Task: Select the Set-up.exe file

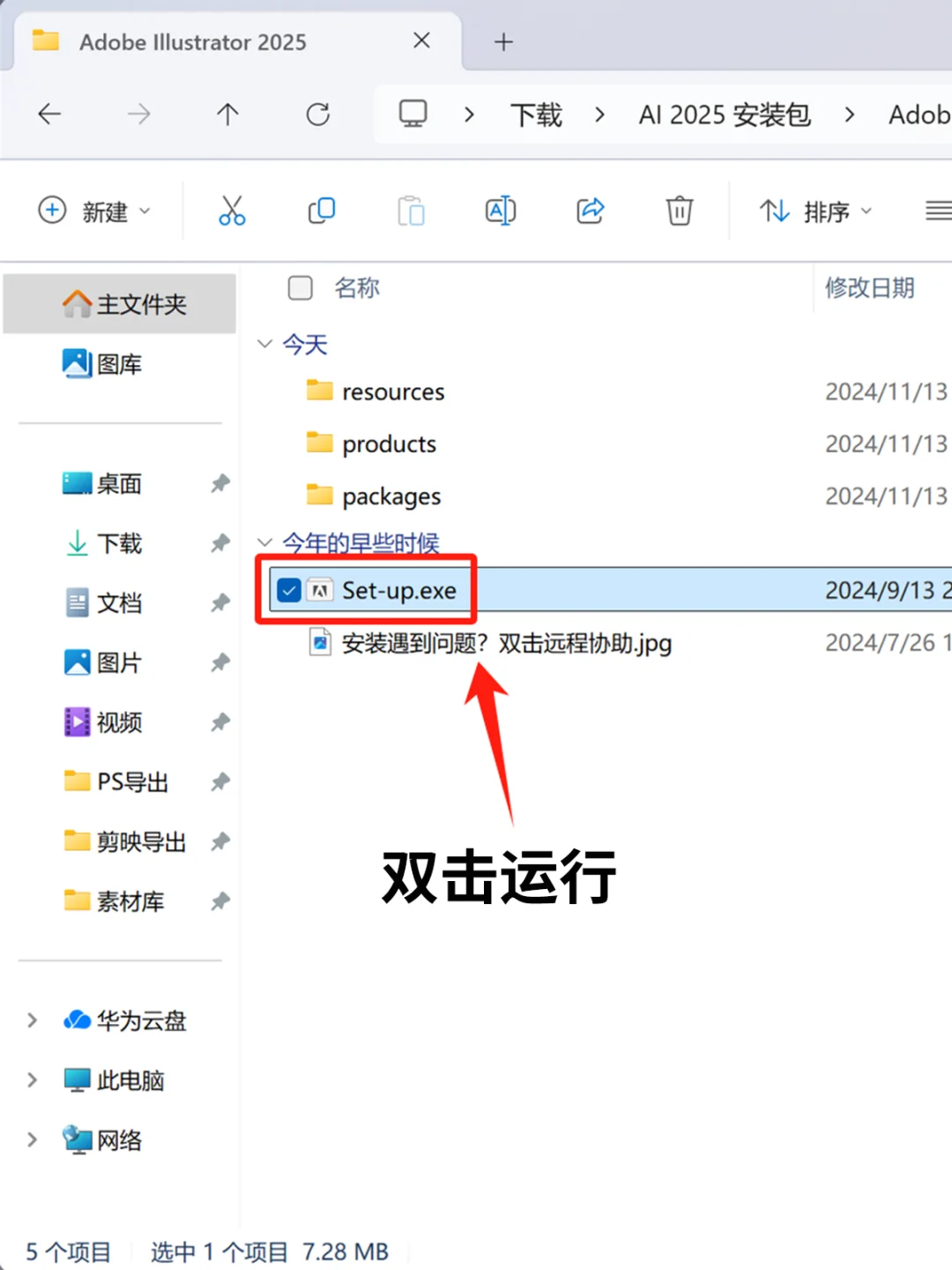Action: pyautogui.click(x=608, y=590)
